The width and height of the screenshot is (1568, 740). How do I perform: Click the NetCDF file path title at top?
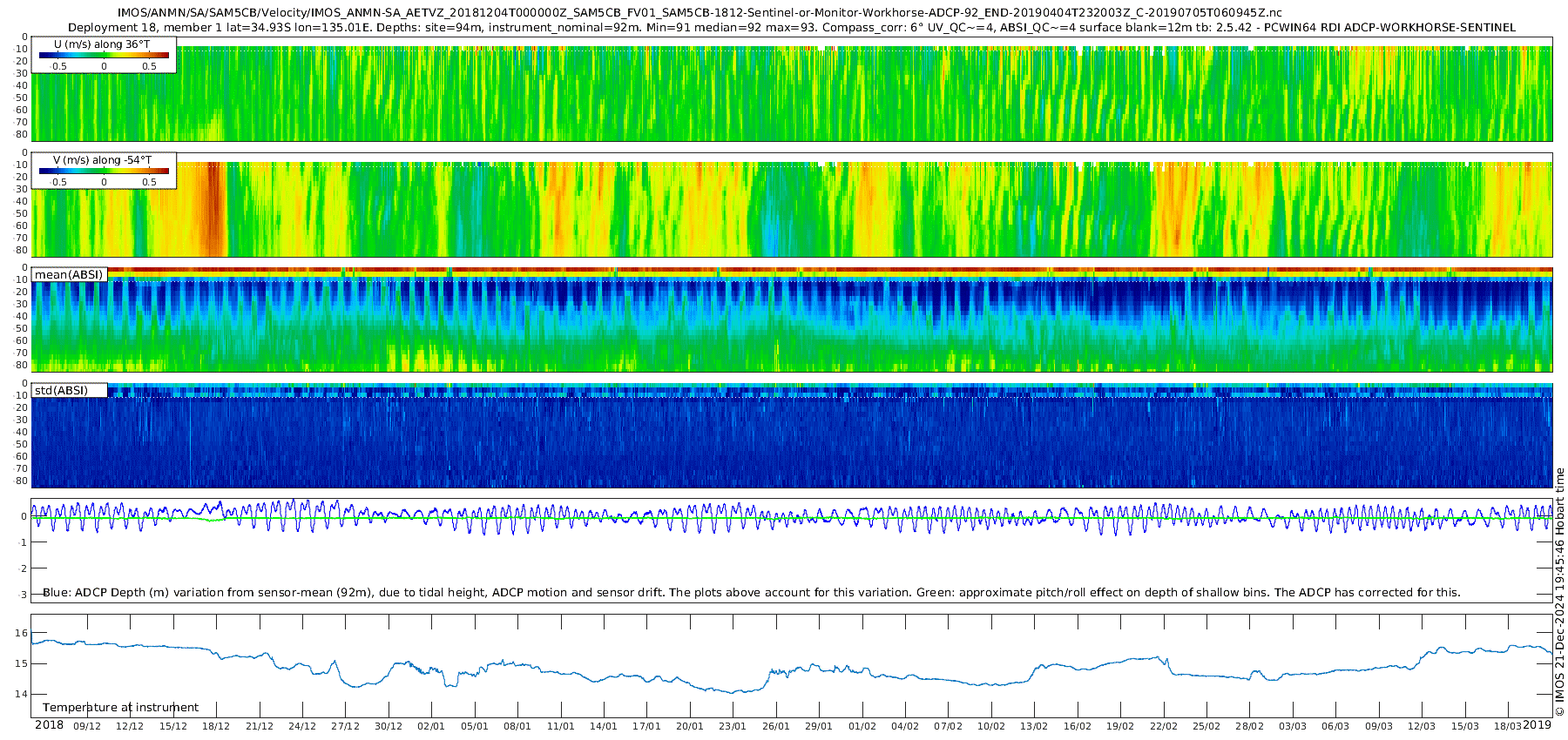(x=700, y=12)
